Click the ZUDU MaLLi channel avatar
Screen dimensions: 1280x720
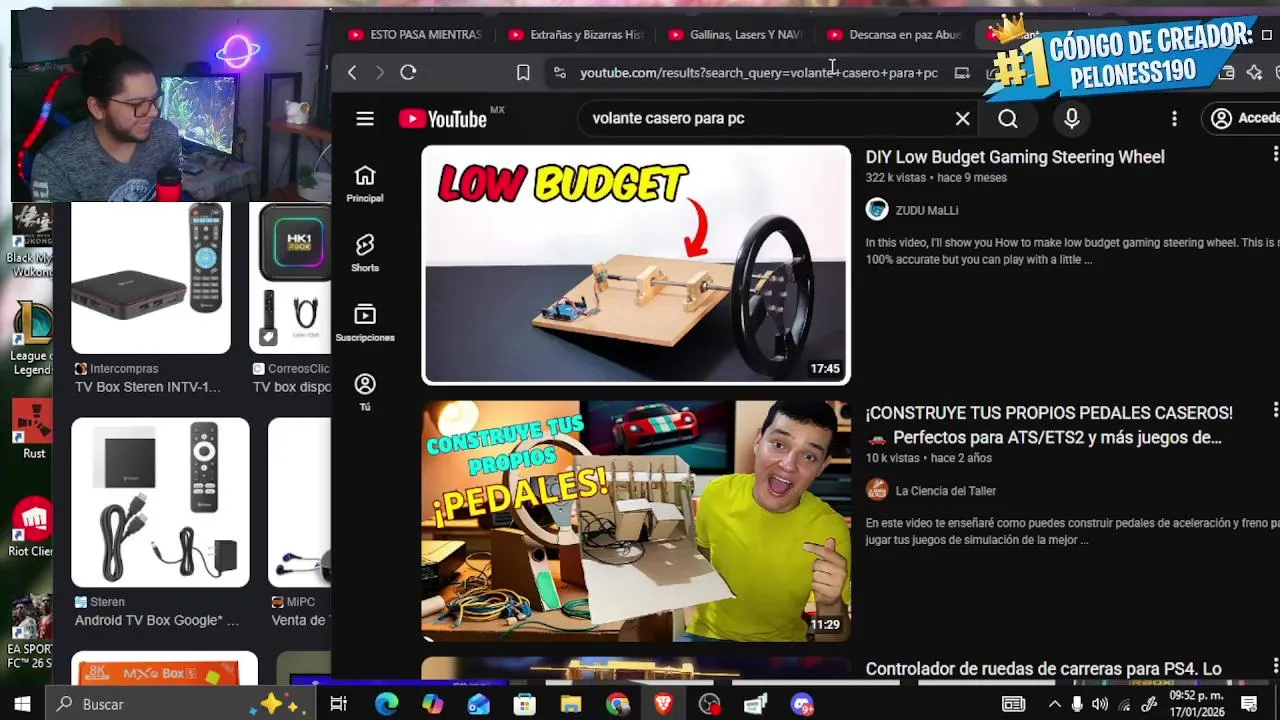point(877,209)
